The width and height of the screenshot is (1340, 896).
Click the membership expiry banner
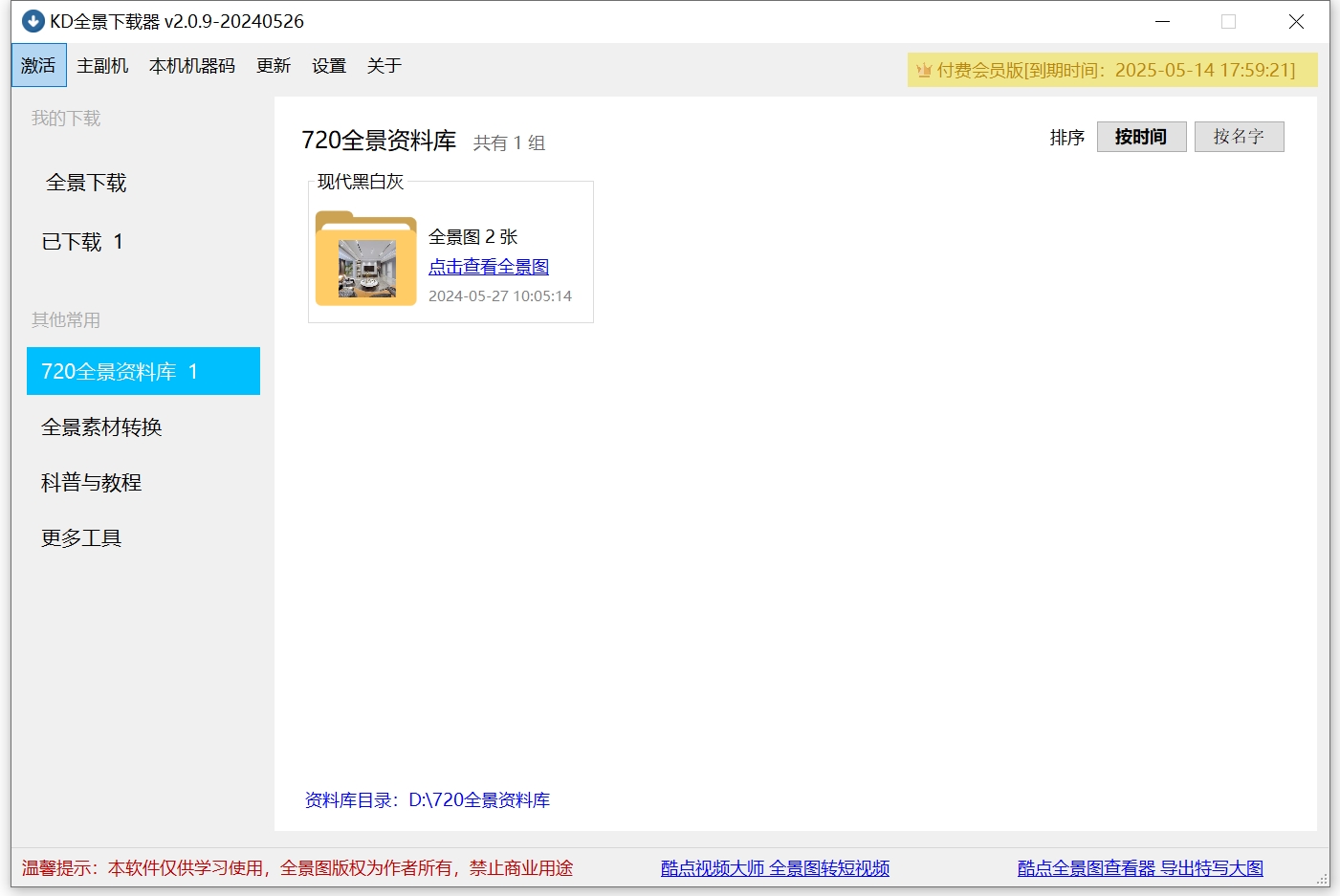(x=1112, y=70)
